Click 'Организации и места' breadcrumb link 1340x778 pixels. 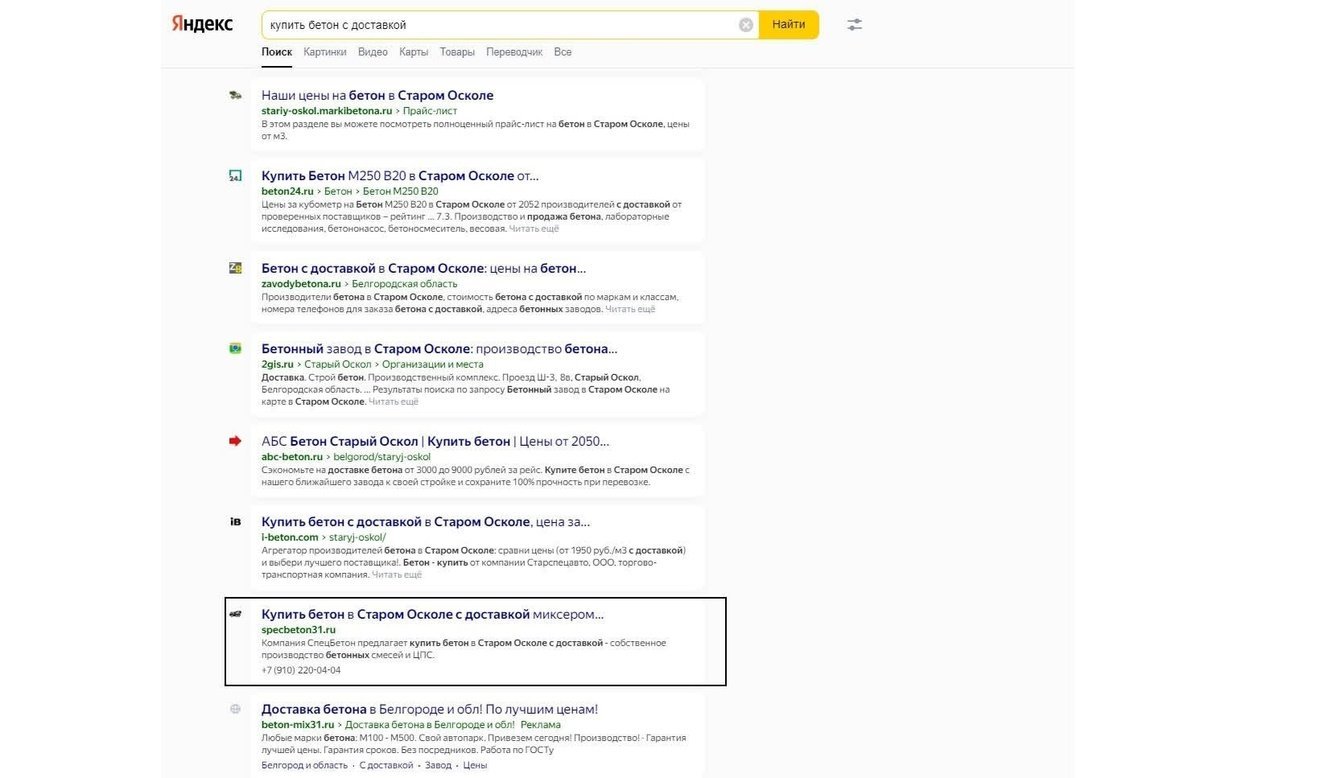(433, 364)
